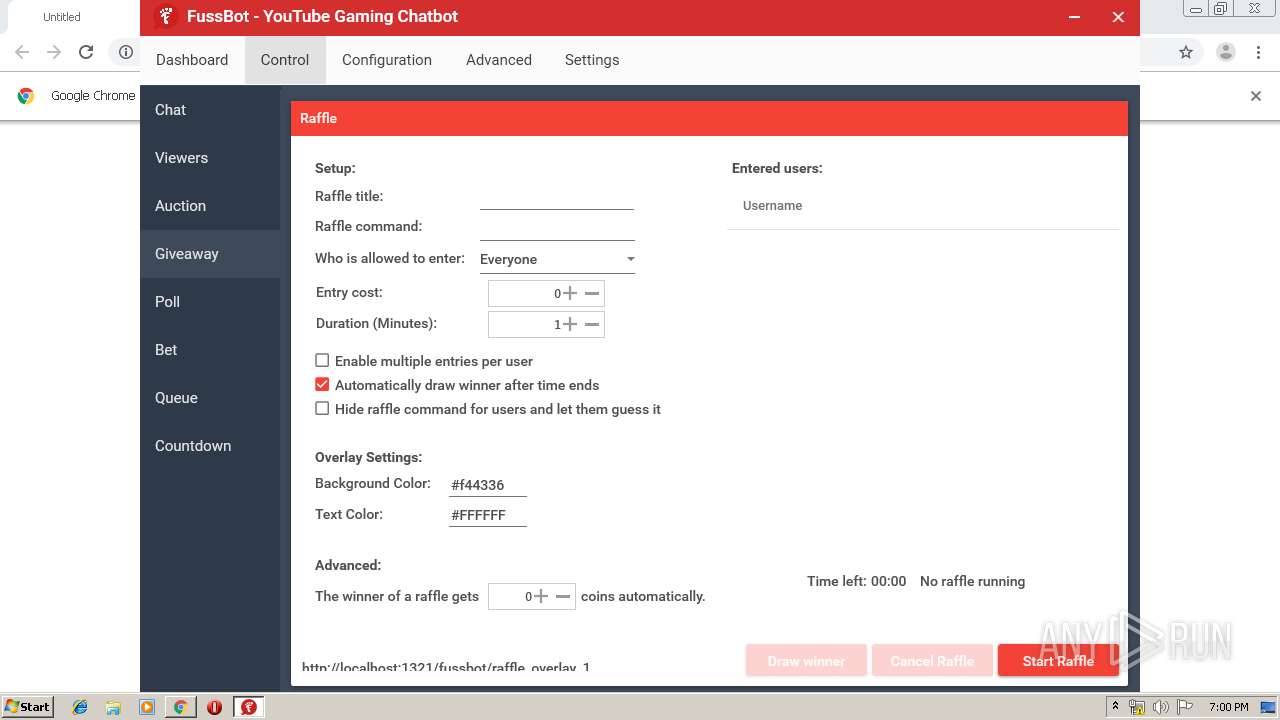Decrease Duration minutes with minus icon

coord(592,324)
